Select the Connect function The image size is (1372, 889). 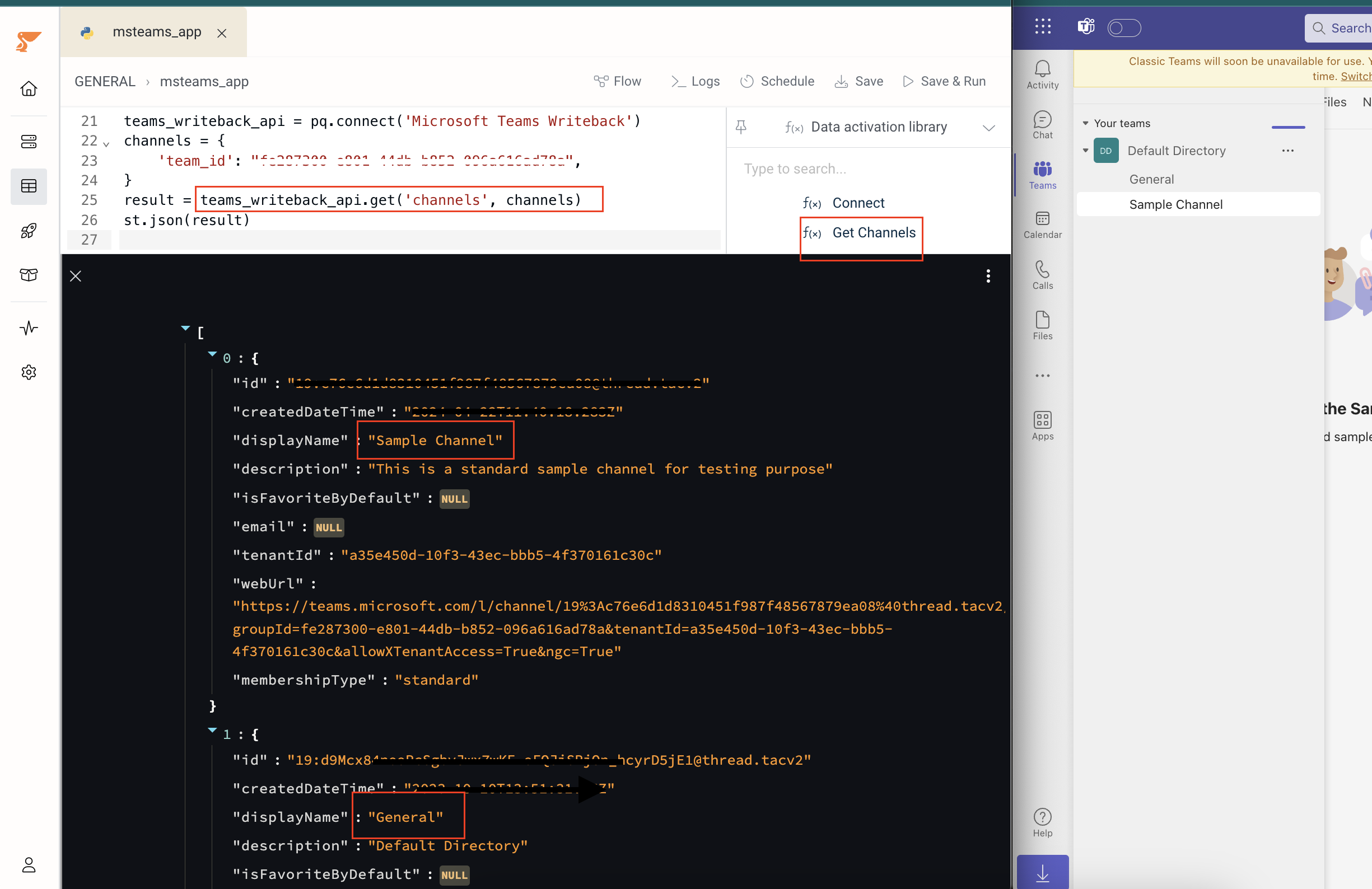coord(844,203)
